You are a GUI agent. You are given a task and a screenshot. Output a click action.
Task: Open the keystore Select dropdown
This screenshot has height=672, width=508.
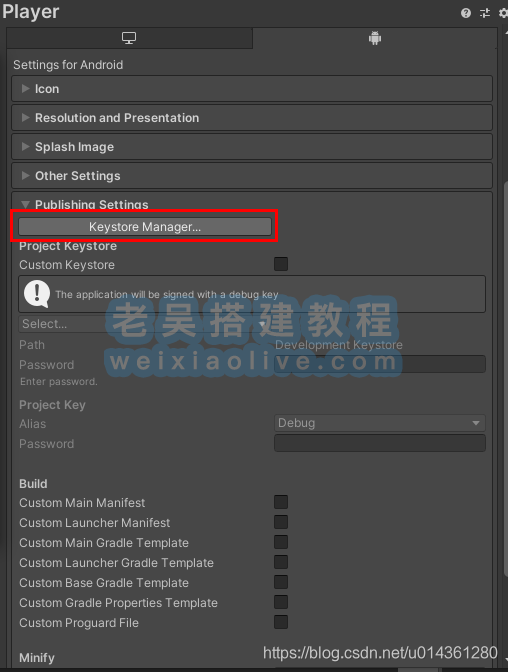tap(144, 324)
